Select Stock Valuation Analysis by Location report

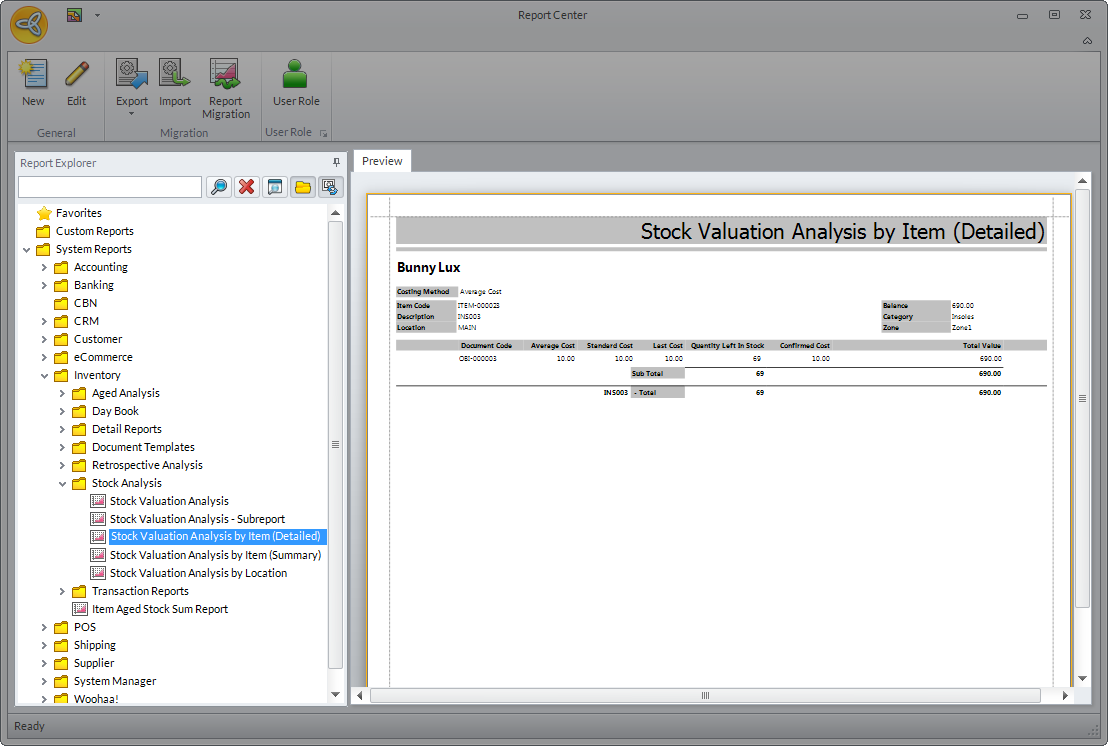(x=198, y=573)
